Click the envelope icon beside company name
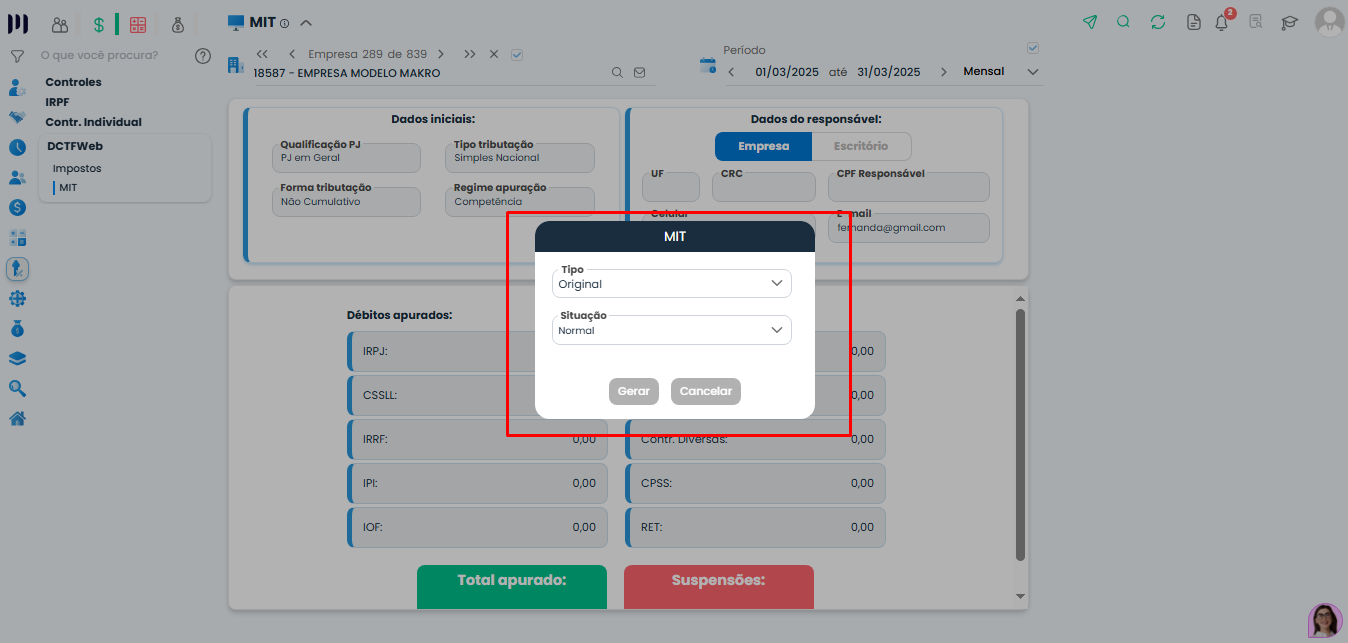The image size is (1348, 643). click(x=640, y=73)
